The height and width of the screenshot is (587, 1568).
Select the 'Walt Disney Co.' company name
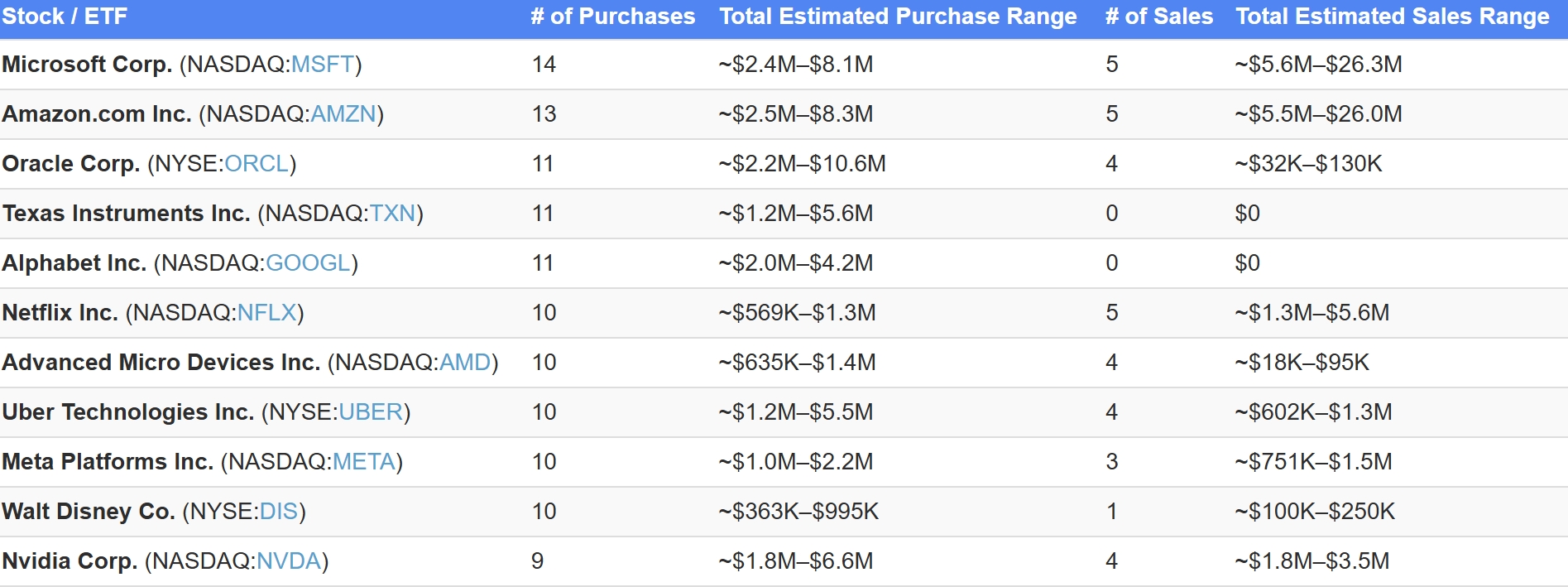(89, 512)
